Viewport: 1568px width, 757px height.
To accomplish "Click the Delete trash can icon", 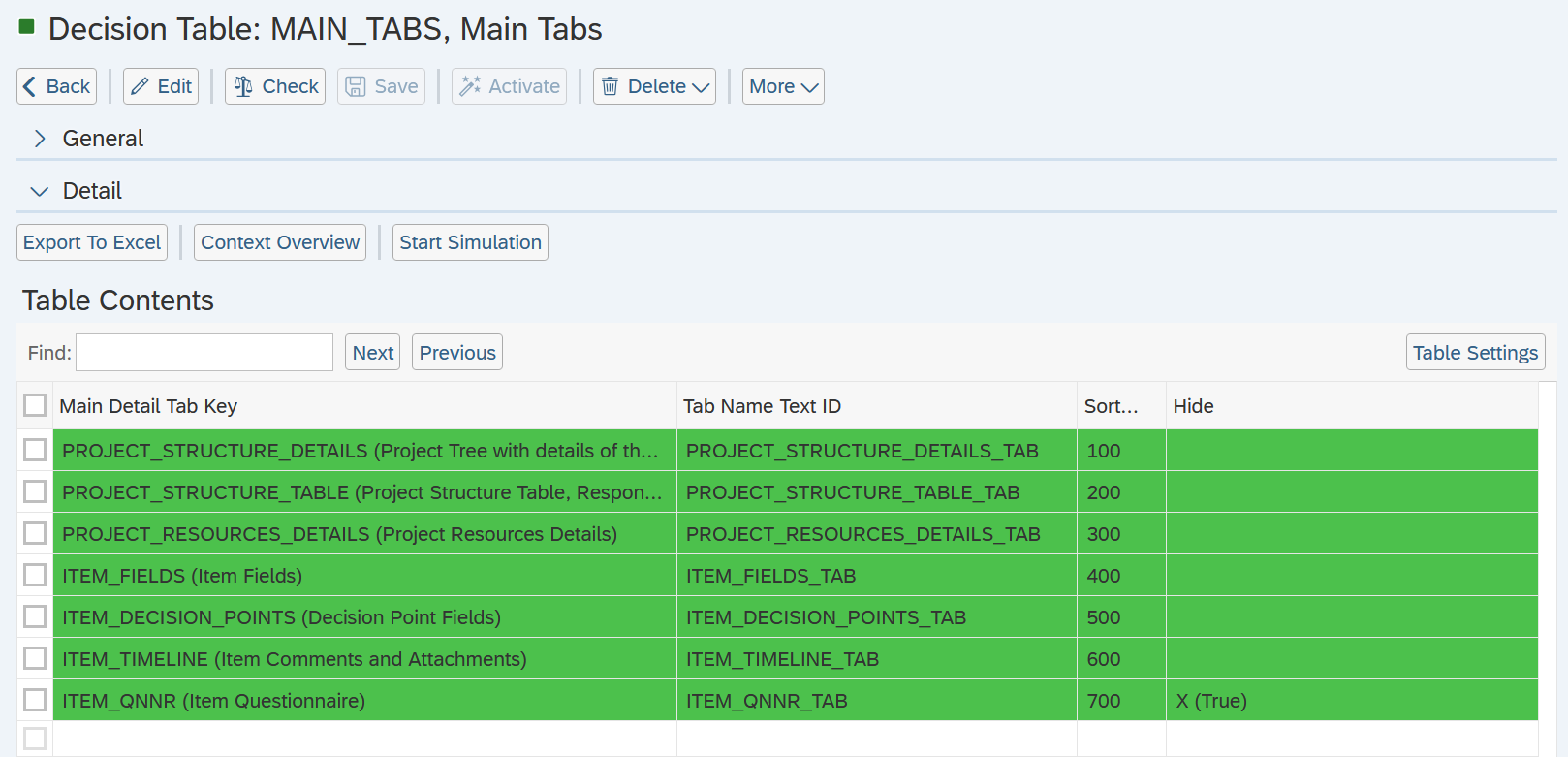I will [610, 86].
